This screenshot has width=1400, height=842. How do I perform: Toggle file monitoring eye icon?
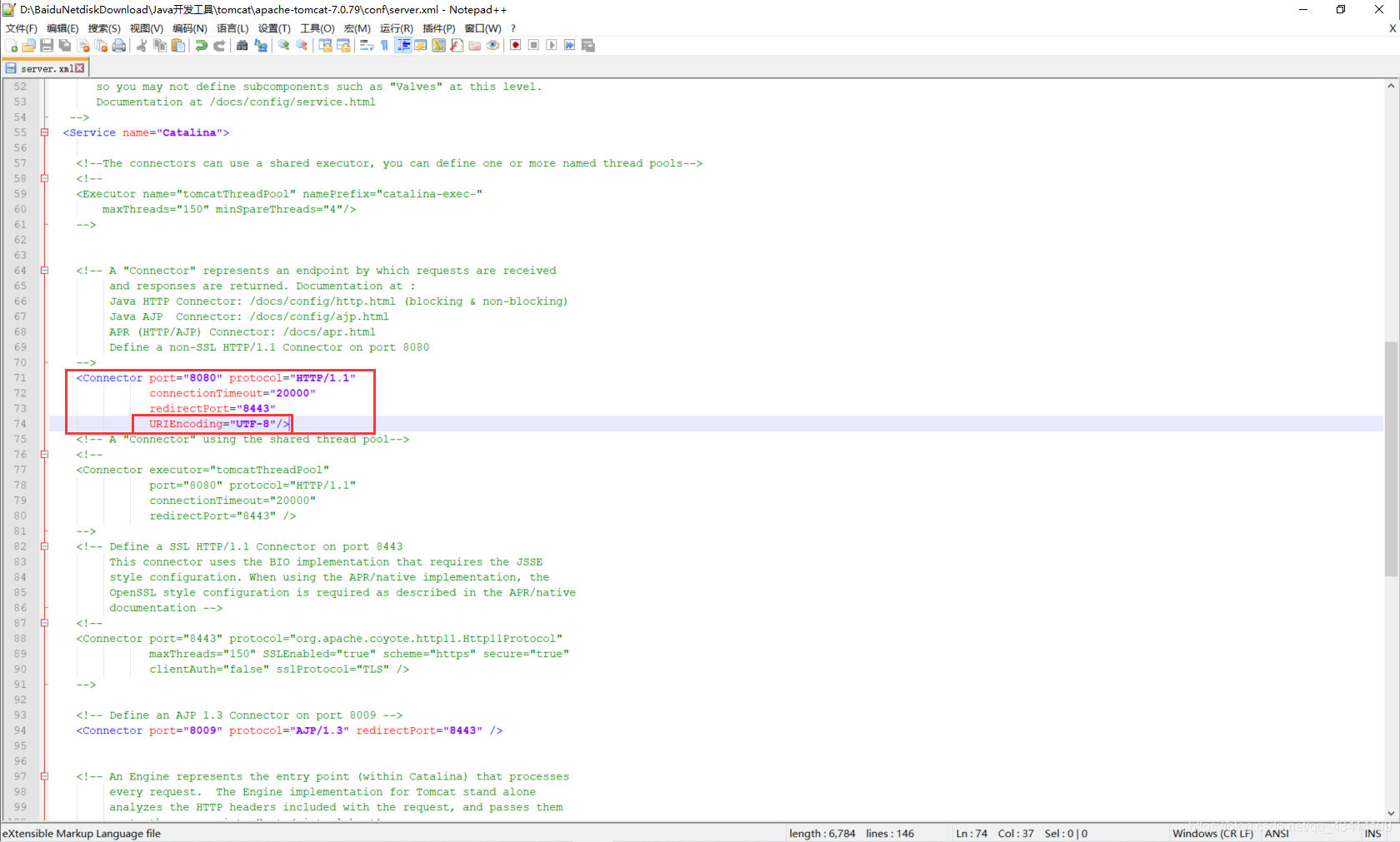tap(493, 45)
